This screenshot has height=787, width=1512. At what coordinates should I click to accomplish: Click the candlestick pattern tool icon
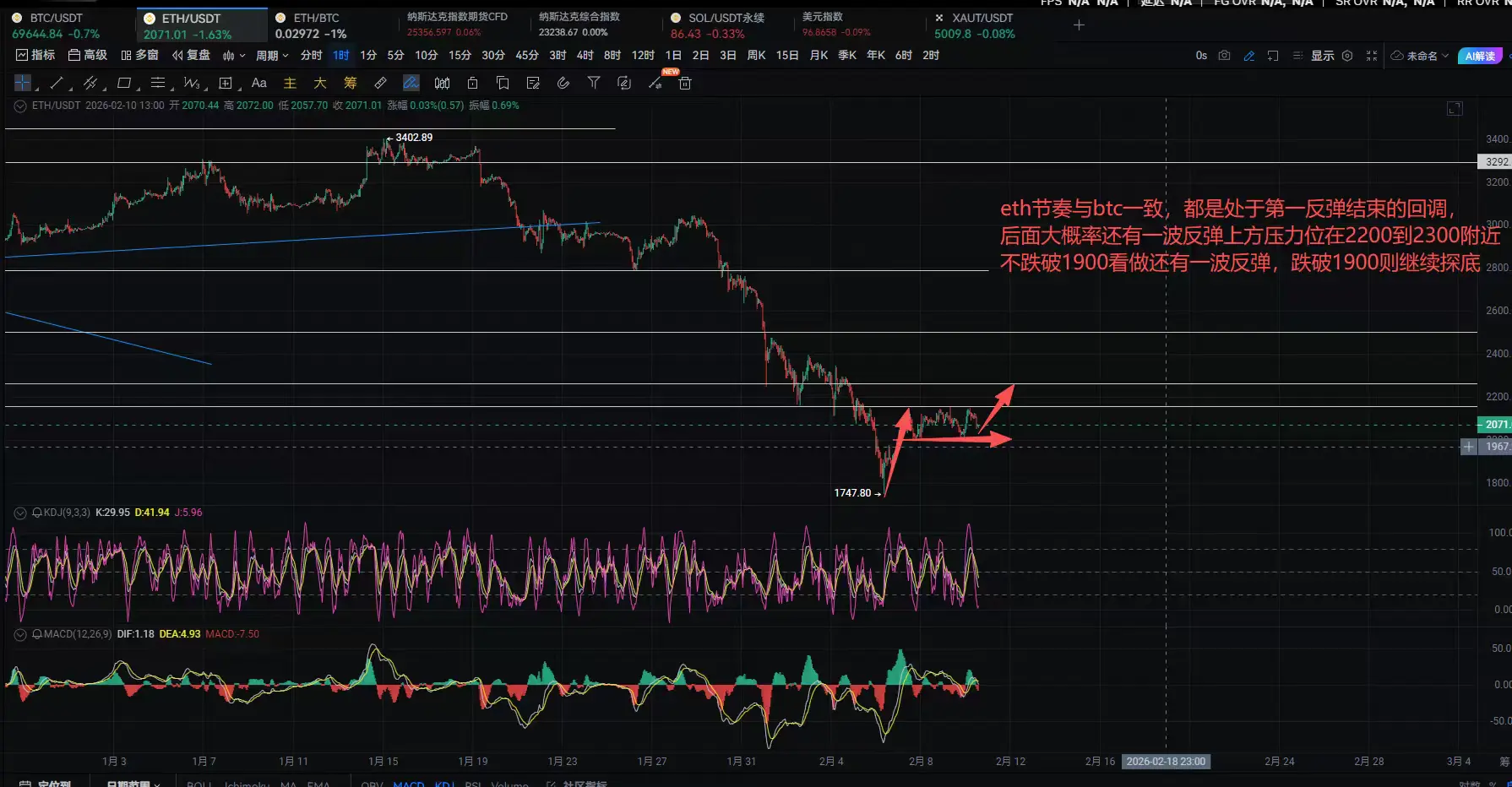[x=442, y=83]
